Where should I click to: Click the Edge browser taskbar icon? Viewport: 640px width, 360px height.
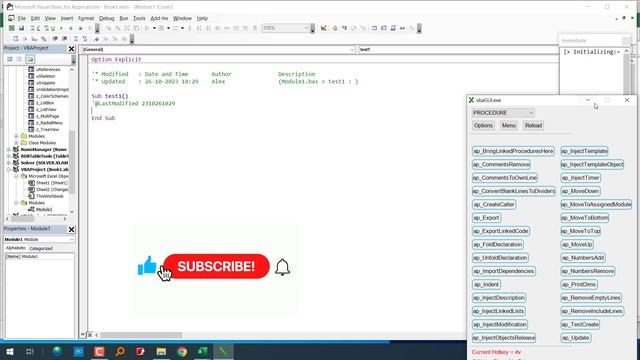pos(57,351)
